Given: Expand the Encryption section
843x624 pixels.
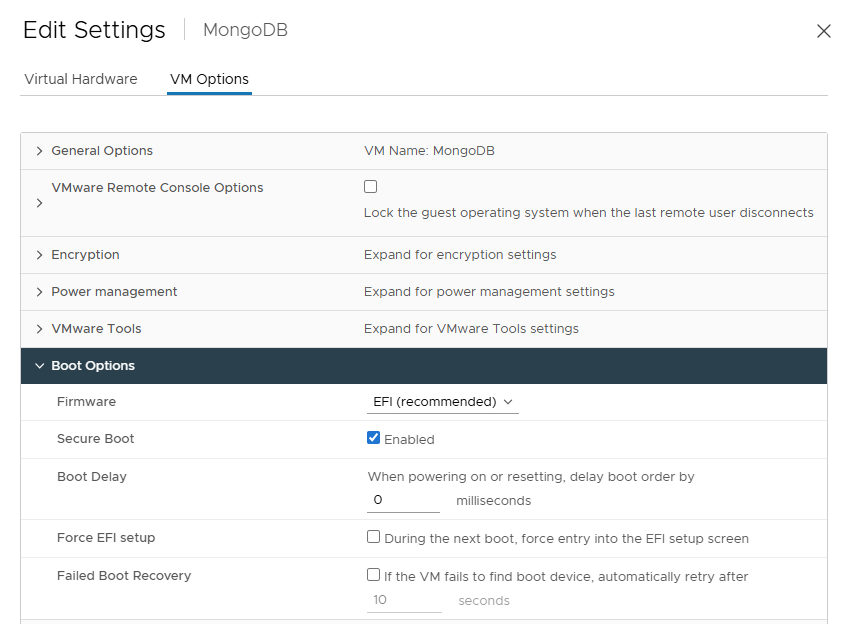Looking at the screenshot, I should click(39, 255).
